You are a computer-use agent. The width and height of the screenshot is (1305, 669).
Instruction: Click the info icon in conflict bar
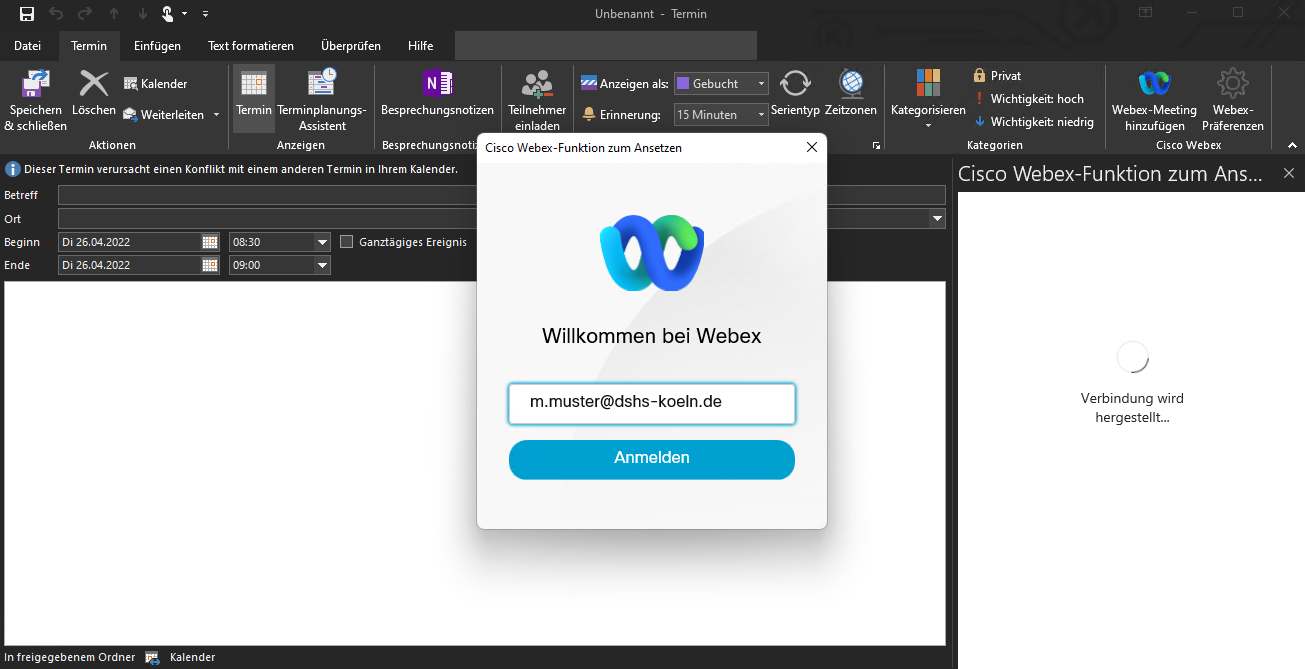13,169
